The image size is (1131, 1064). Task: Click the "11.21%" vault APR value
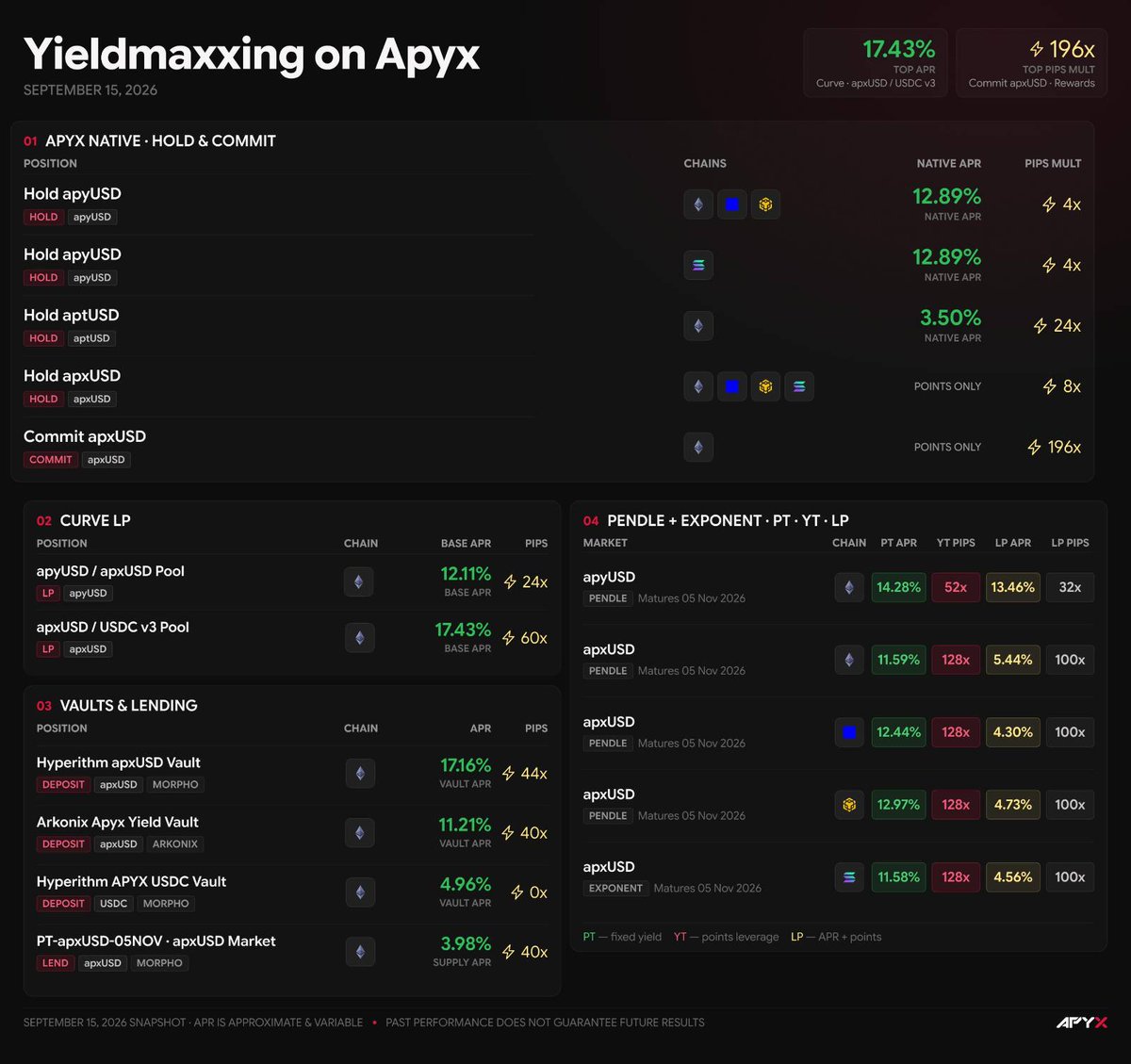(465, 825)
